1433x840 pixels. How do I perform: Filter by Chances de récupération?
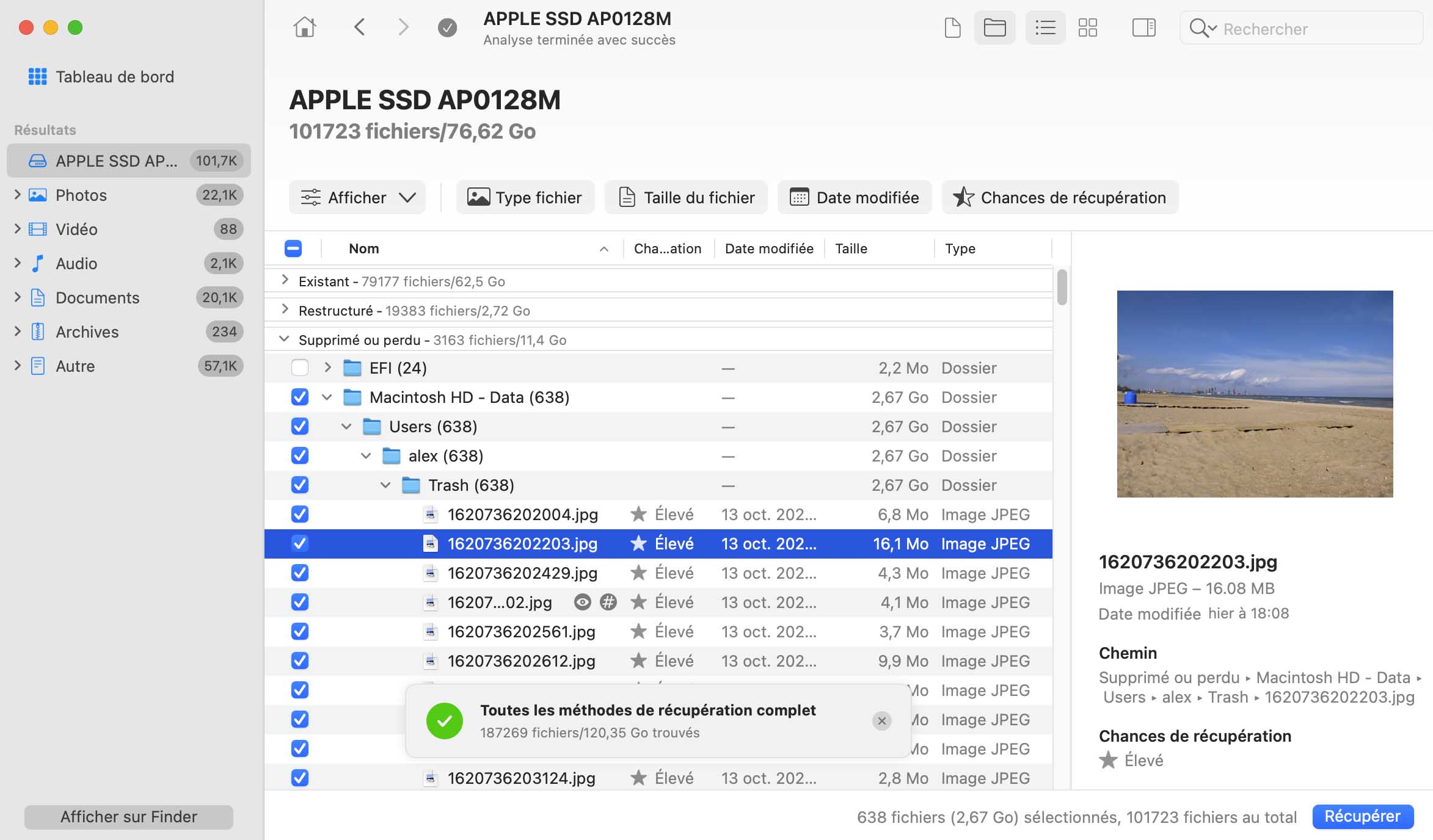pyautogui.click(x=1060, y=197)
